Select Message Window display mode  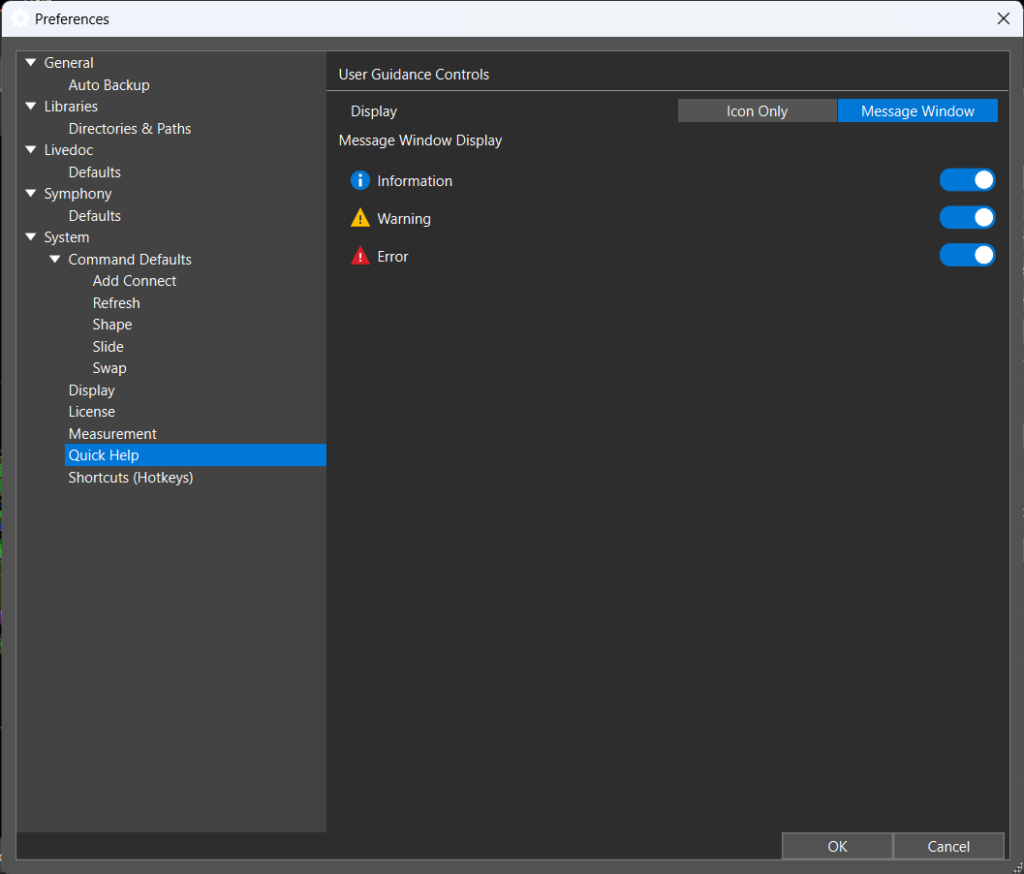917,111
